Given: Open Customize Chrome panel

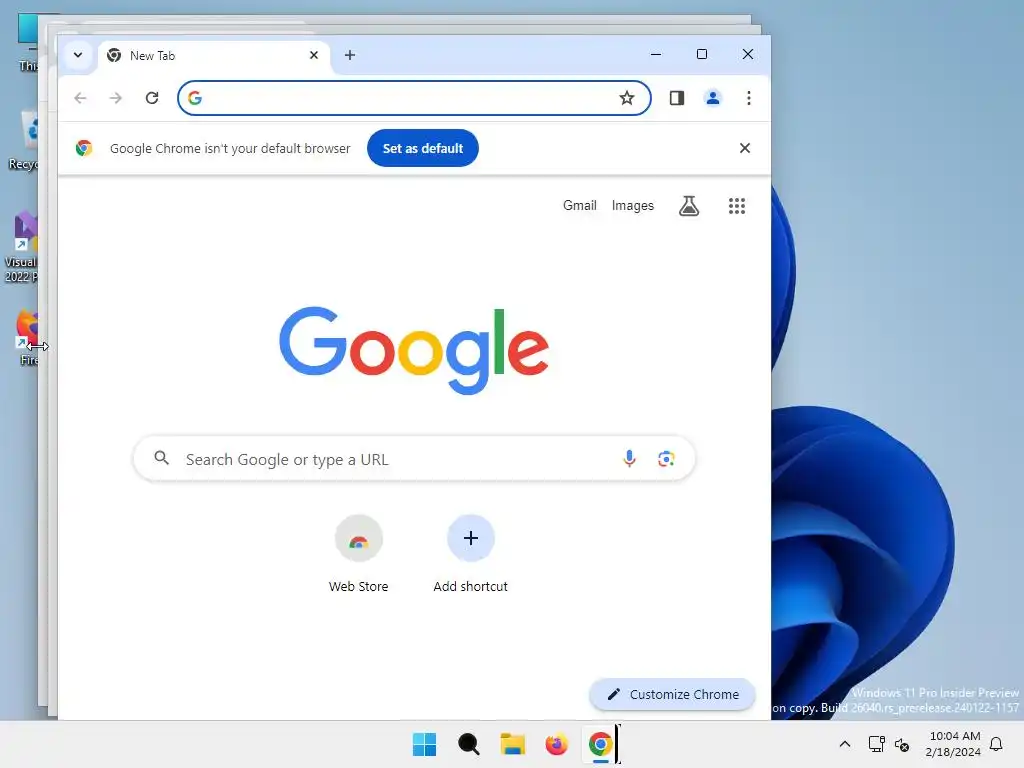Looking at the screenshot, I should (x=672, y=694).
